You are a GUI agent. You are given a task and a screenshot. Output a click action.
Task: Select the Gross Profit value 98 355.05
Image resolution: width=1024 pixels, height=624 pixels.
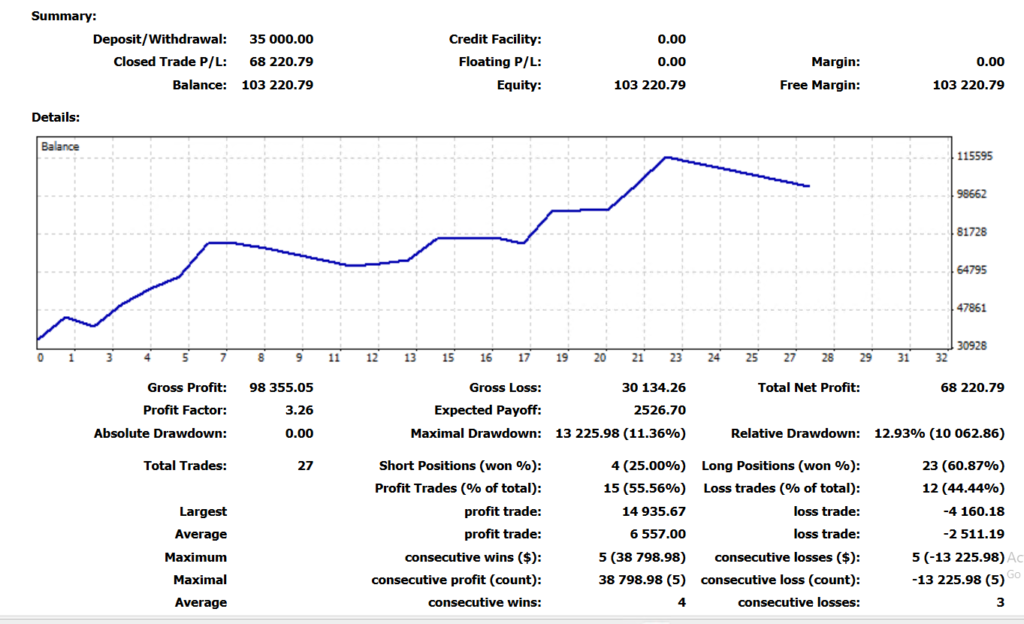pos(278,387)
